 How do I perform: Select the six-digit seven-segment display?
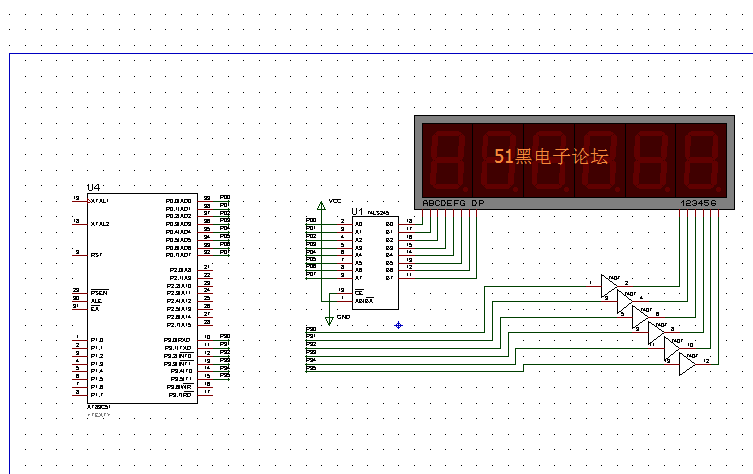(574, 162)
